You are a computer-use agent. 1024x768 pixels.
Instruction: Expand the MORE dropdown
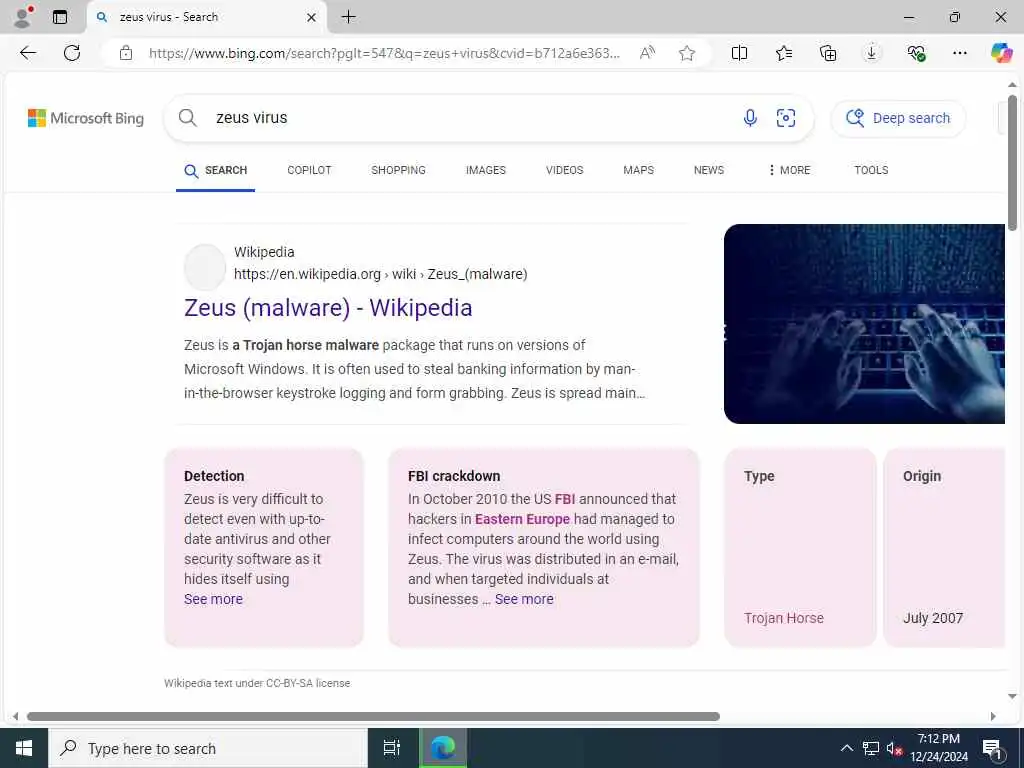coord(790,170)
